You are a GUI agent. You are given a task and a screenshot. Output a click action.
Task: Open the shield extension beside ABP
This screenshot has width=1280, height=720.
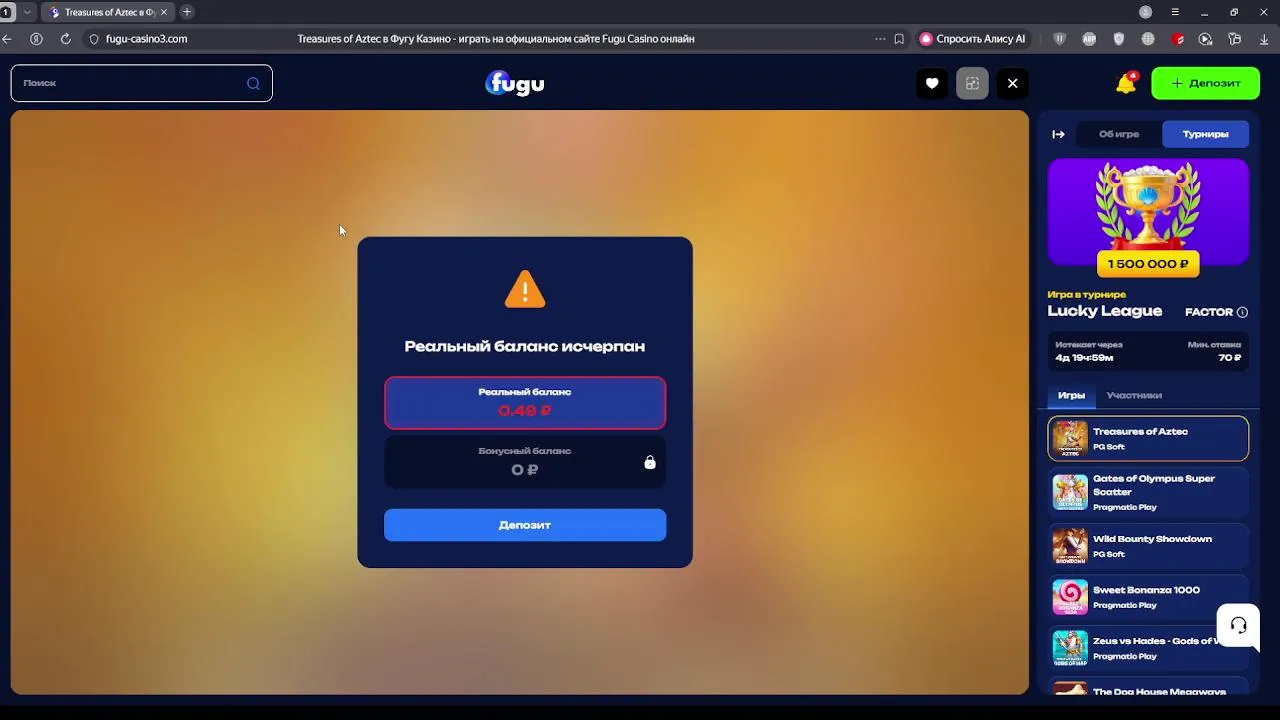(1118, 39)
